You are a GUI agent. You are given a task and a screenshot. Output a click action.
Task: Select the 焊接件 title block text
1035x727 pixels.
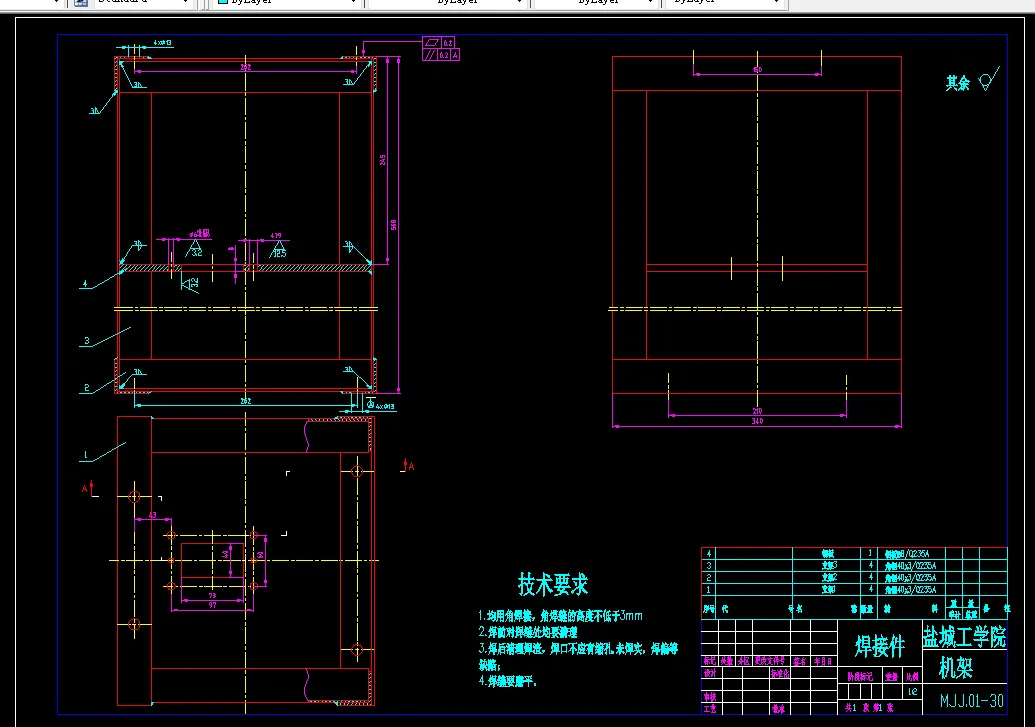coord(879,646)
